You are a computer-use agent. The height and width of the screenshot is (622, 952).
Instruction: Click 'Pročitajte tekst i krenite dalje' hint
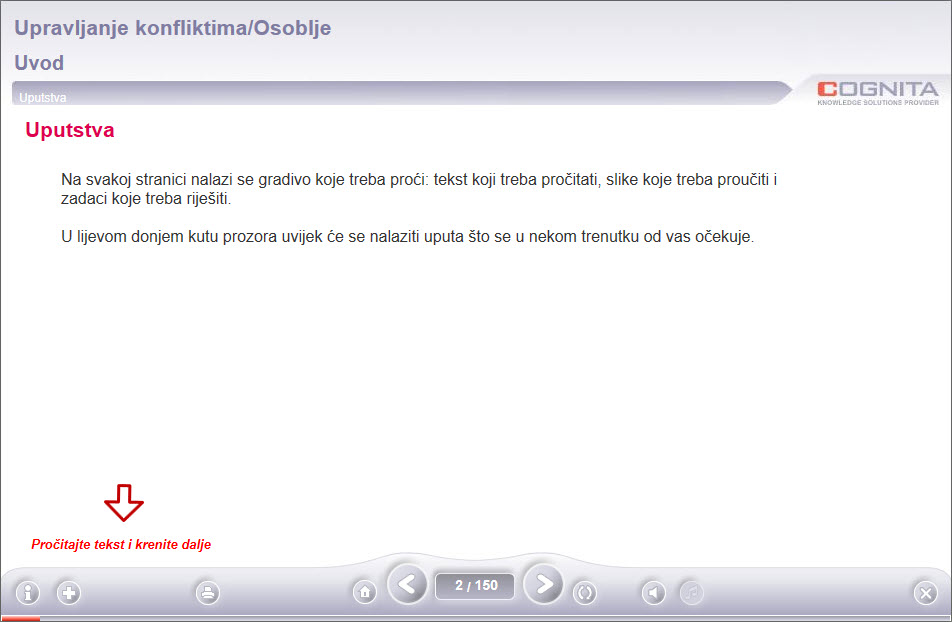(121, 545)
